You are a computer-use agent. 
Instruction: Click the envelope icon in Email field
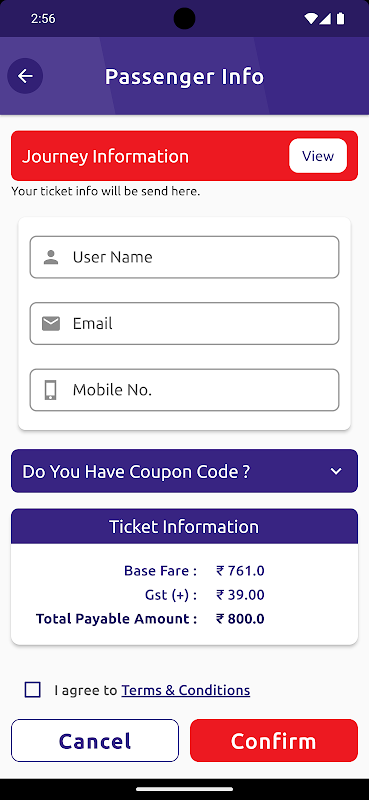pos(51,323)
